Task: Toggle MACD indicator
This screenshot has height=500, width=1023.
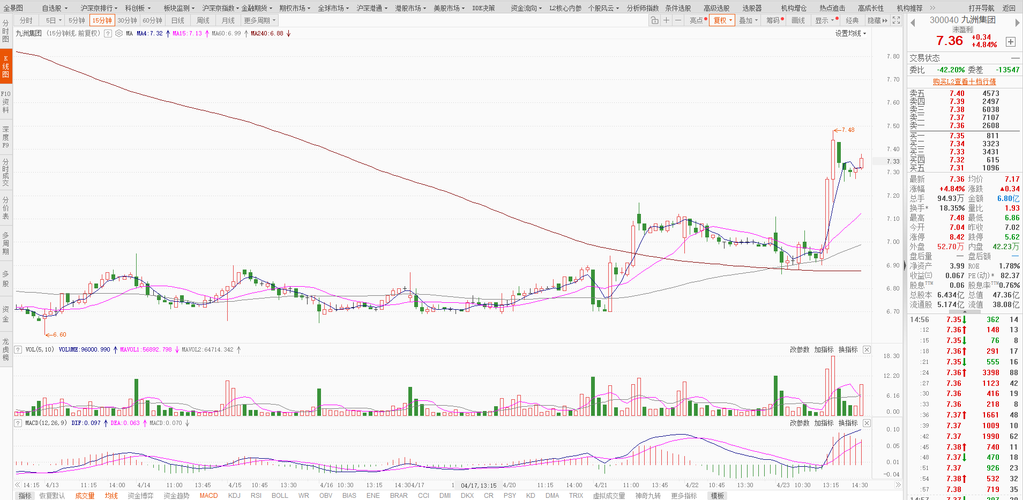Action: tap(208, 495)
